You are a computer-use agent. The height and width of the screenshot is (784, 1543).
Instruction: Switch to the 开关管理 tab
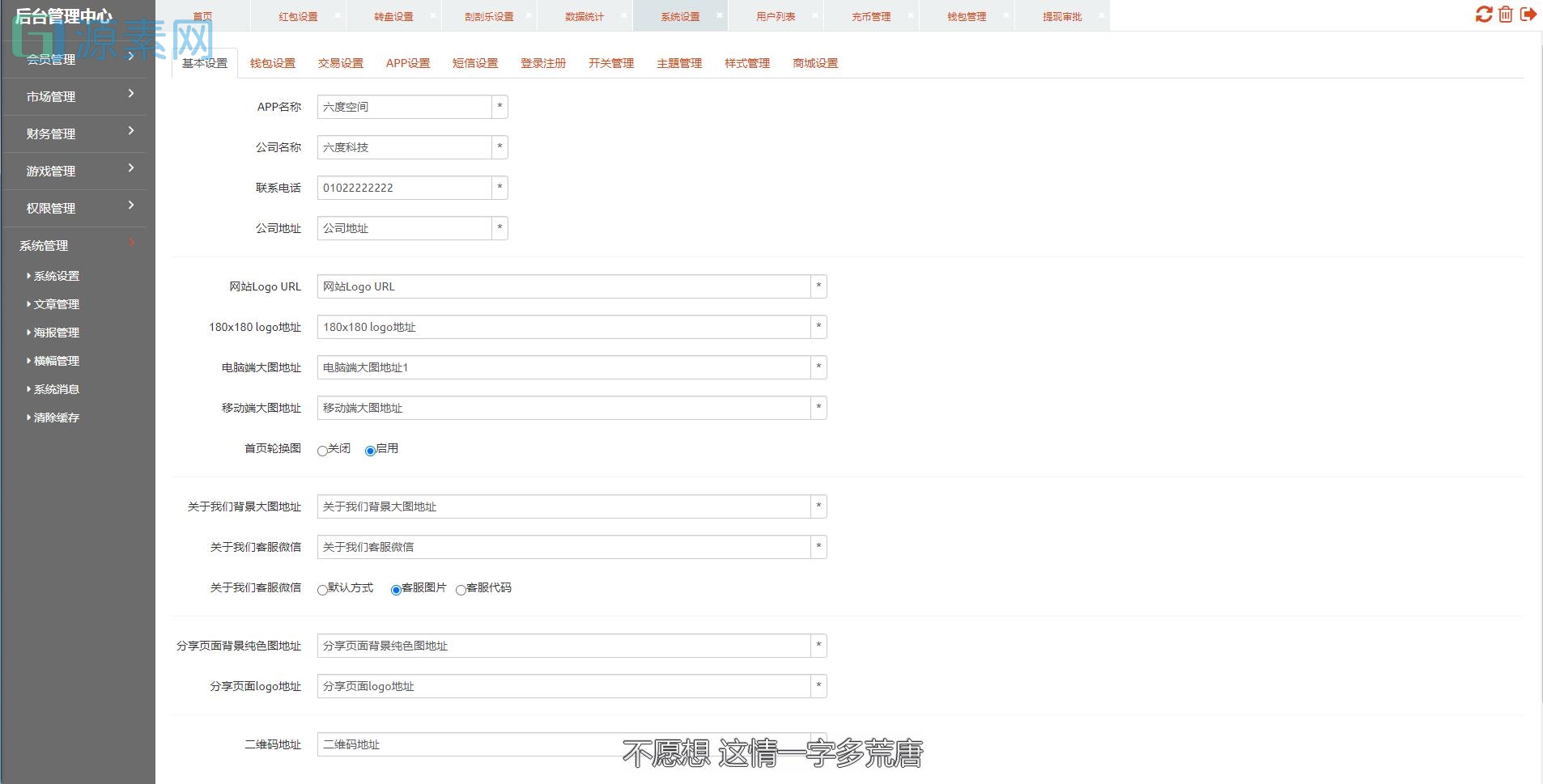pyautogui.click(x=611, y=62)
